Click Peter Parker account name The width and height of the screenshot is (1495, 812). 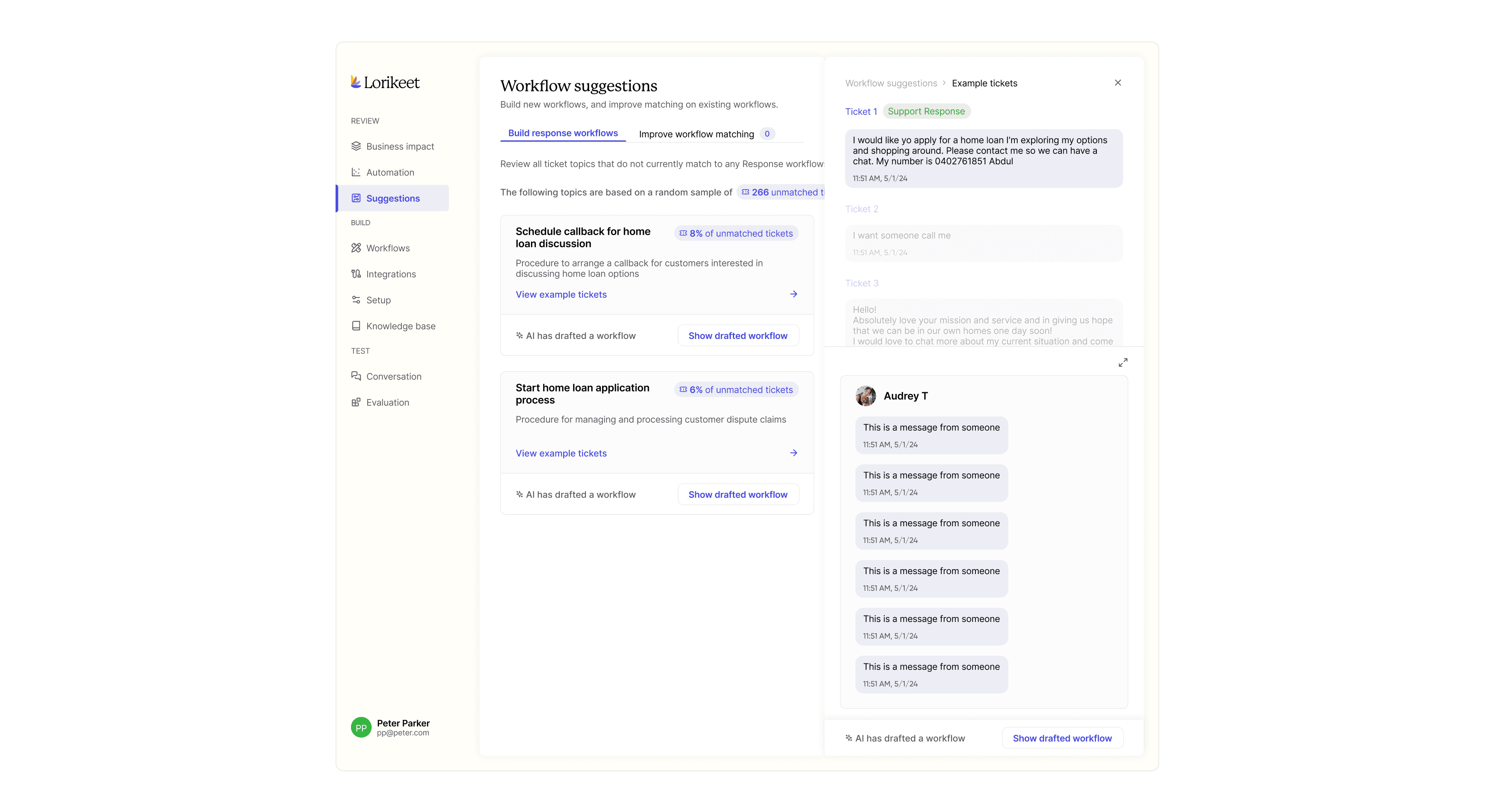(x=403, y=723)
